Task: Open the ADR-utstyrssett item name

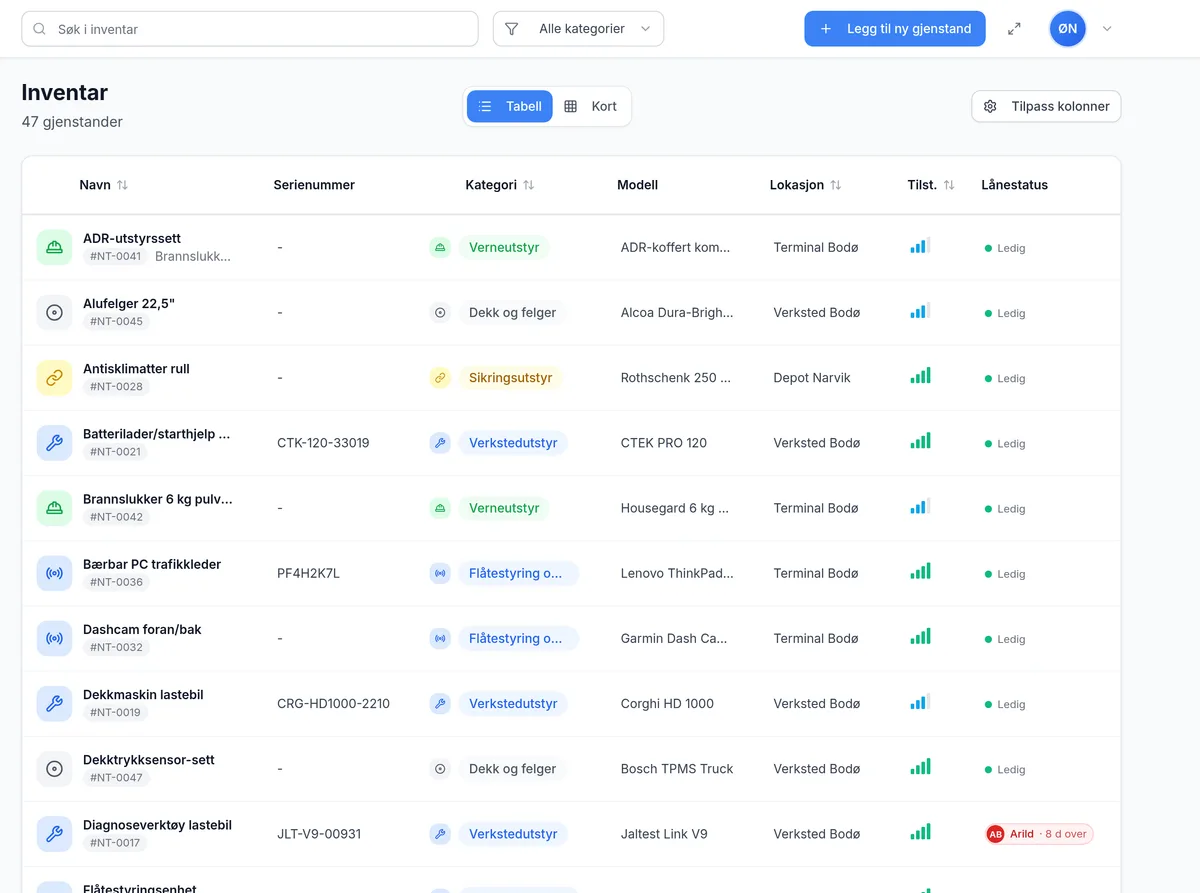Action: 132,238
